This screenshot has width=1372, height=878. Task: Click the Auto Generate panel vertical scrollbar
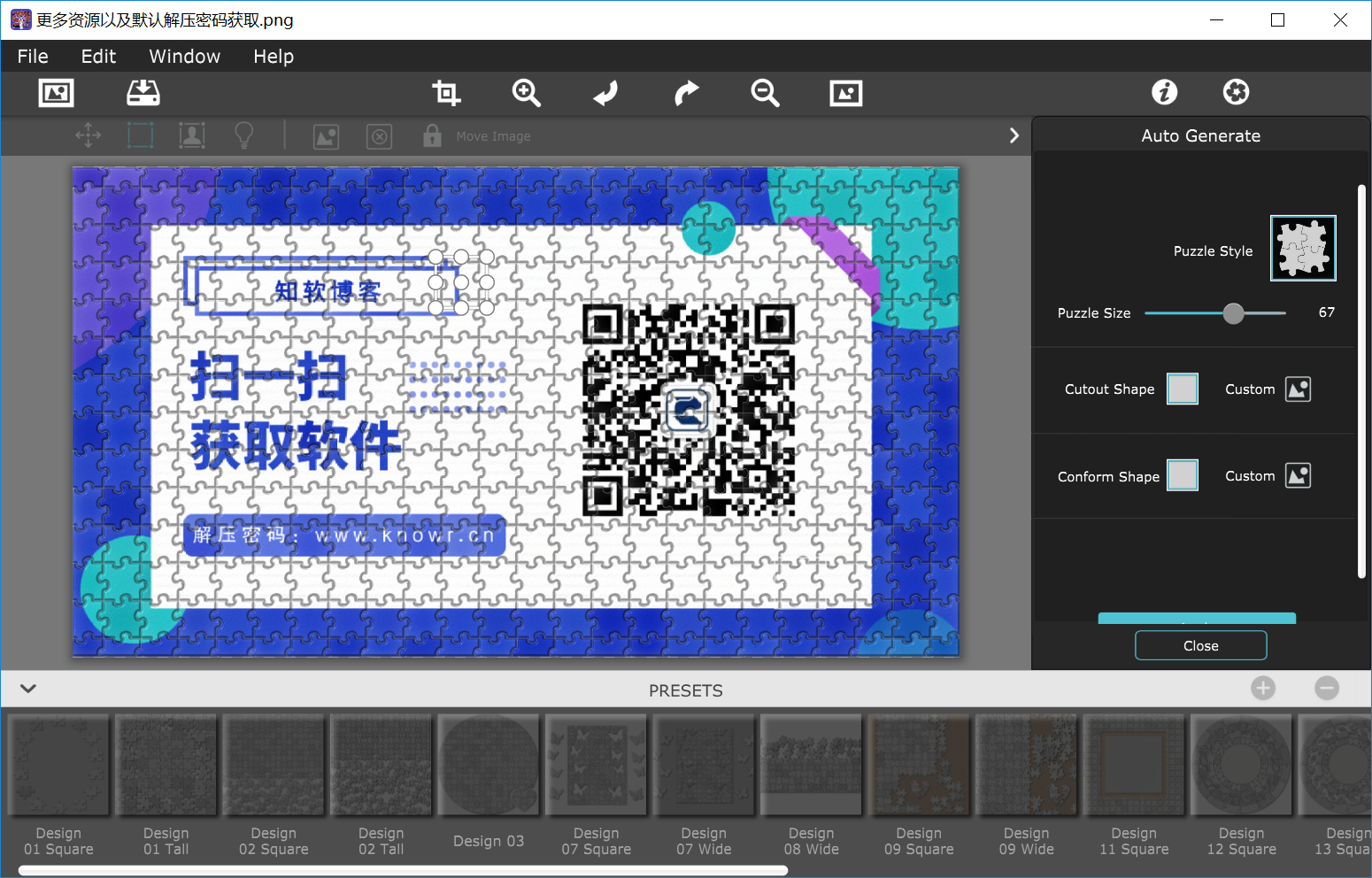(1361, 381)
